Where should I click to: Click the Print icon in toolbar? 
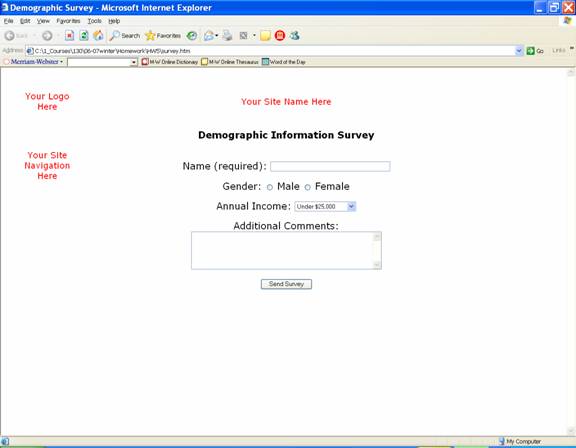(227, 36)
